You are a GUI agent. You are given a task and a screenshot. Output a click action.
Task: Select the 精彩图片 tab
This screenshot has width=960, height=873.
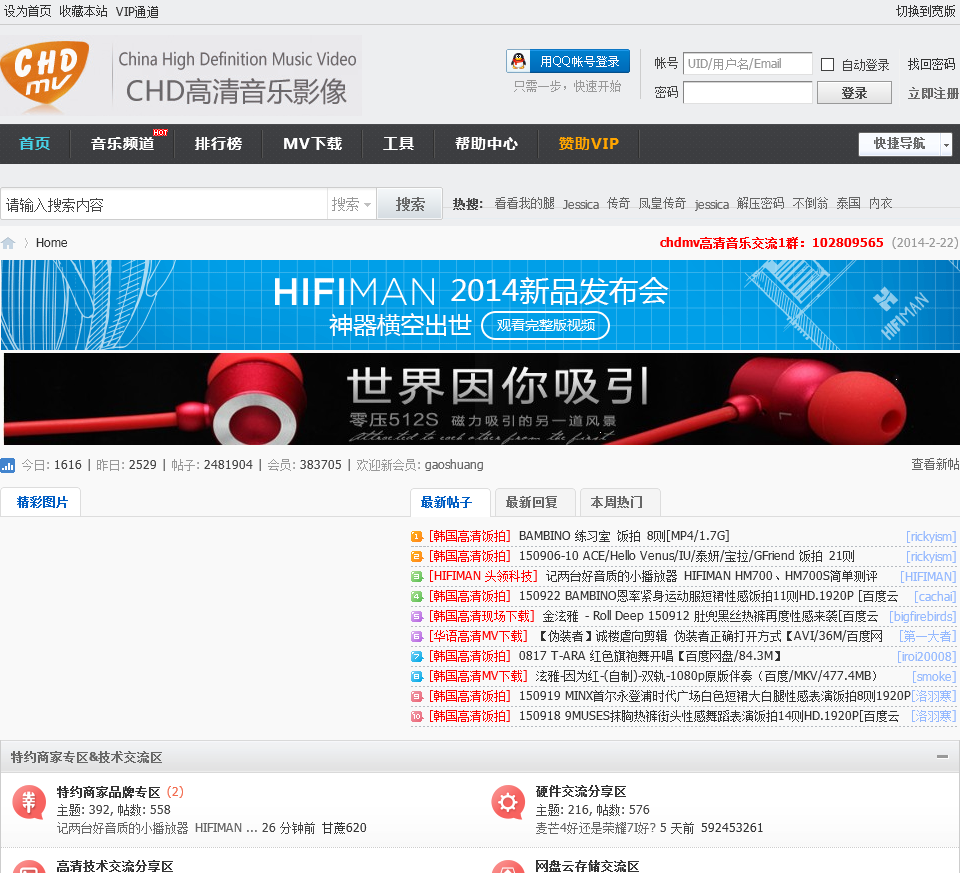pyautogui.click(x=41, y=503)
